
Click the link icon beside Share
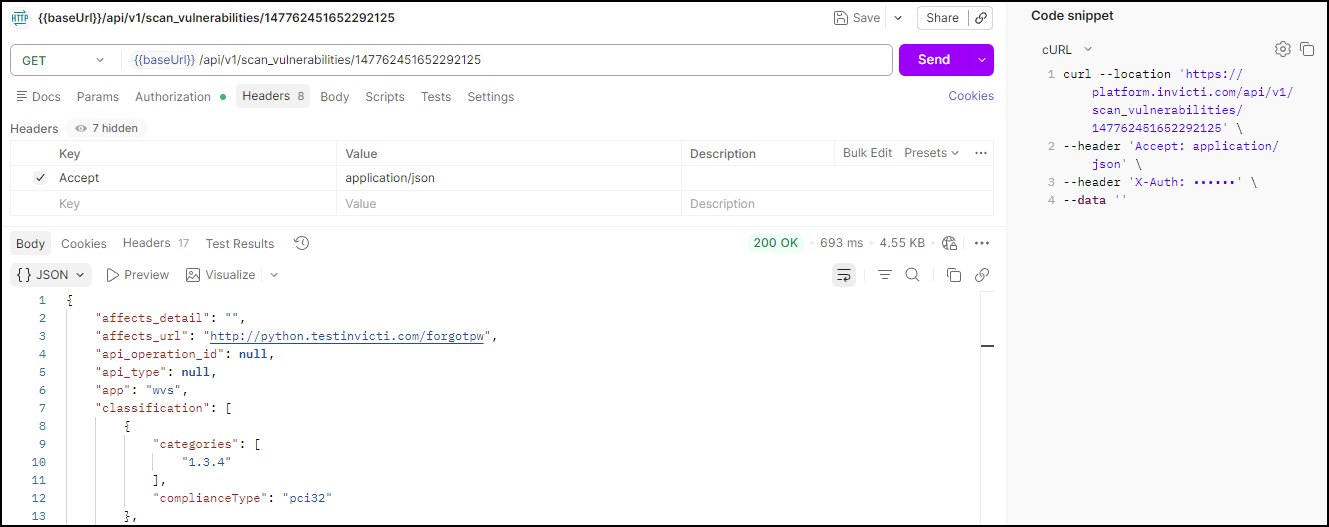[981, 18]
